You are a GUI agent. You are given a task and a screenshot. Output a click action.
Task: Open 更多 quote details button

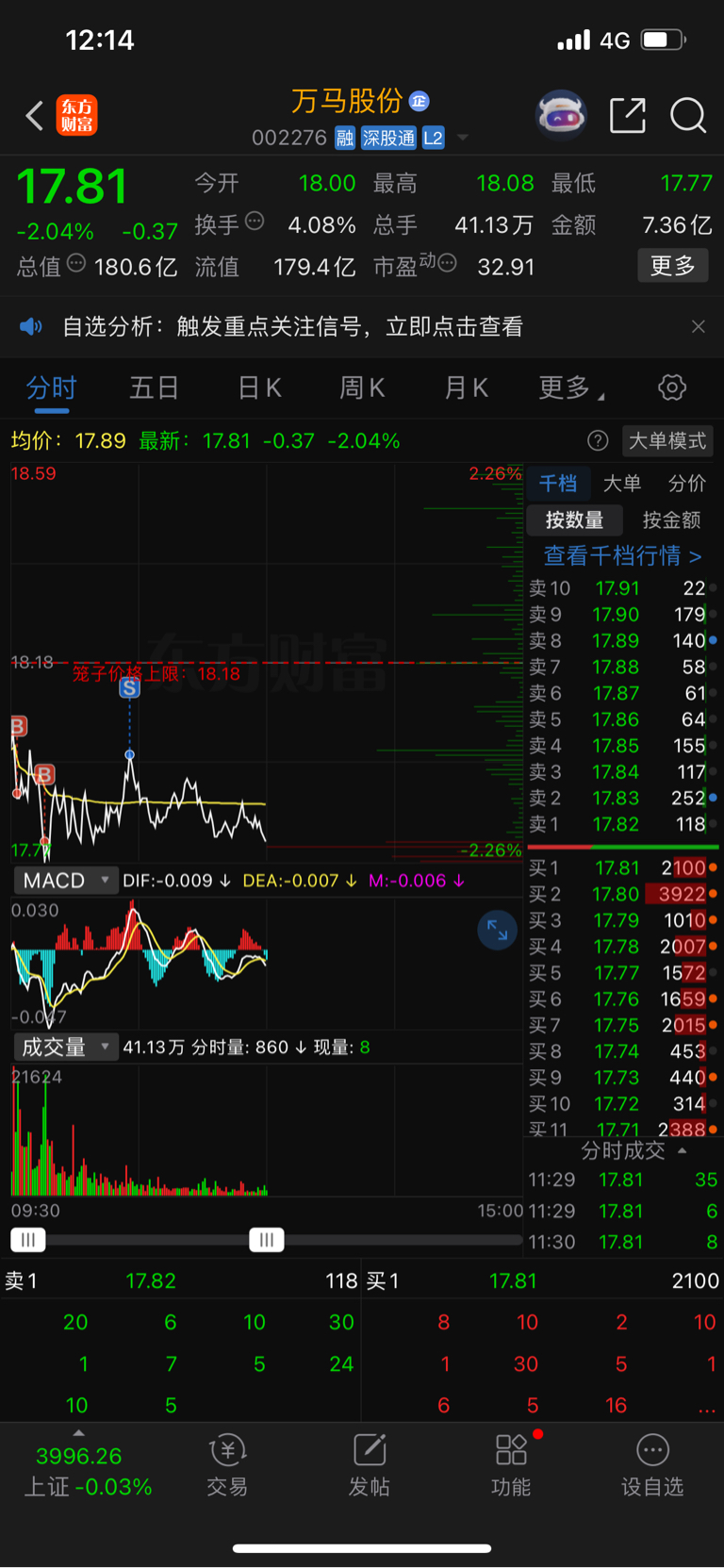coord(673,266)
